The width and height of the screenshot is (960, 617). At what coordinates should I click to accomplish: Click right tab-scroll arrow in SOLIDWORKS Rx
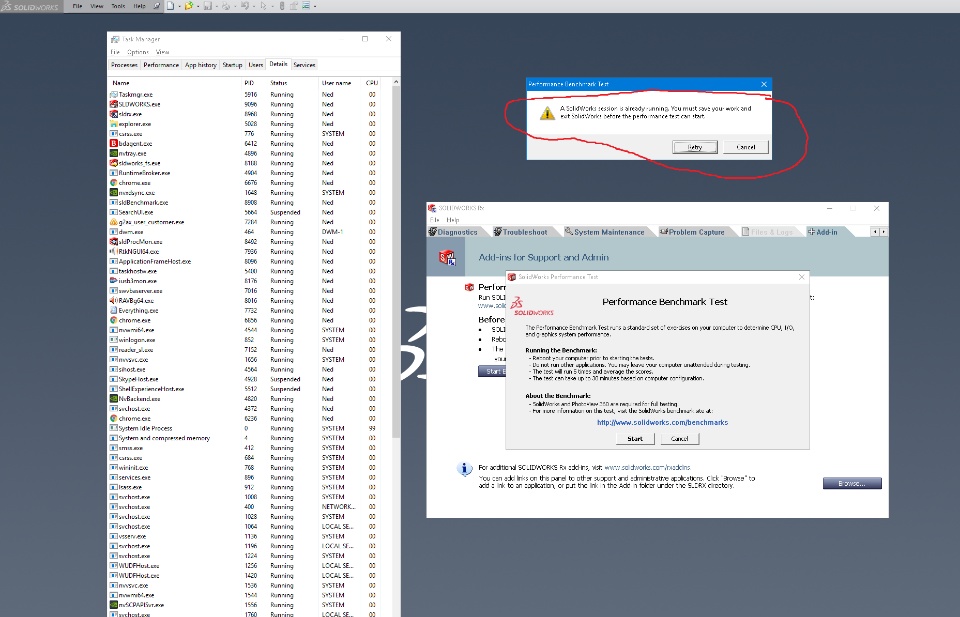[883, 232]
